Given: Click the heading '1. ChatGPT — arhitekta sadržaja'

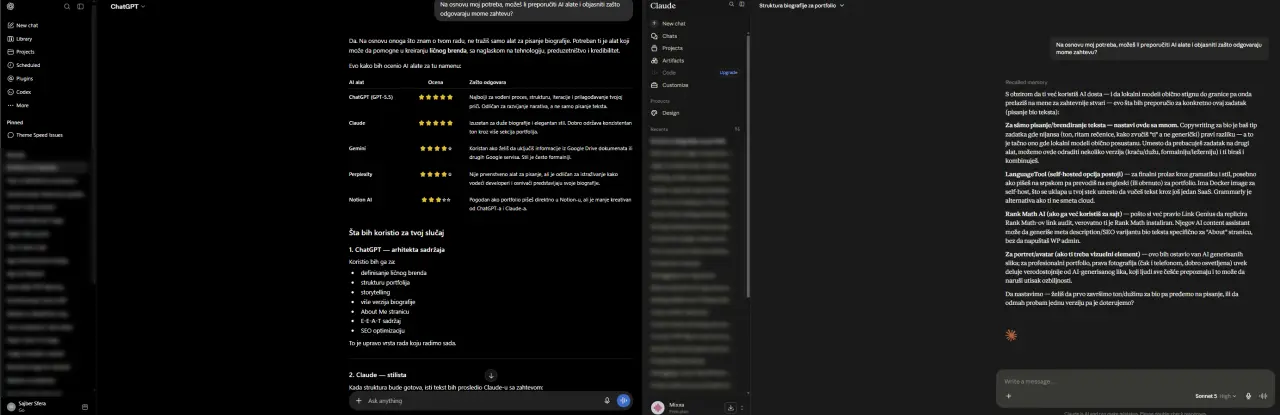Looking at the screenshot, I should [x=396, y=248].
